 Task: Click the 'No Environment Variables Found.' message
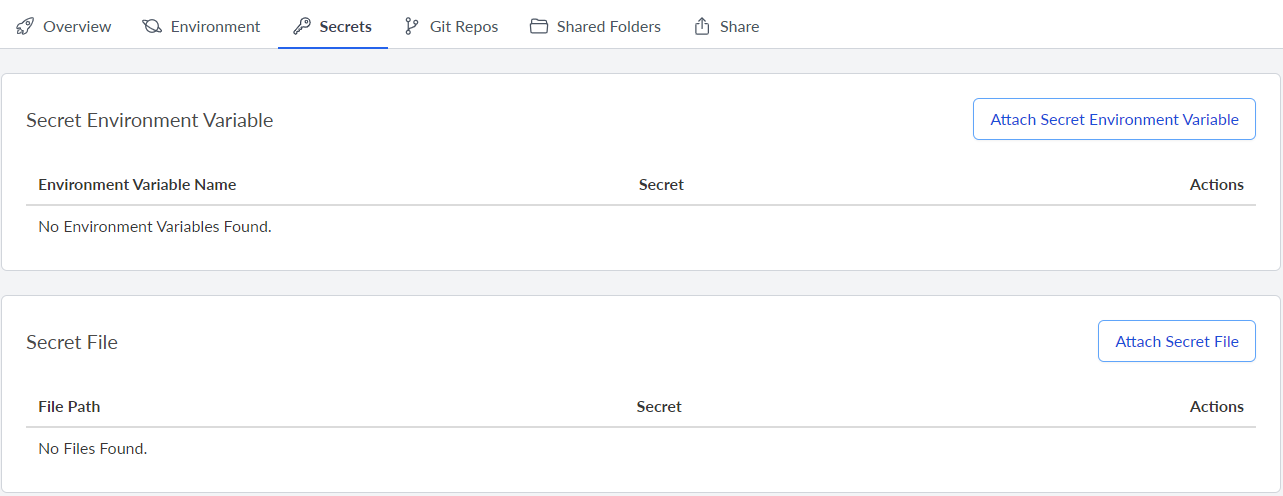point(155,227)
